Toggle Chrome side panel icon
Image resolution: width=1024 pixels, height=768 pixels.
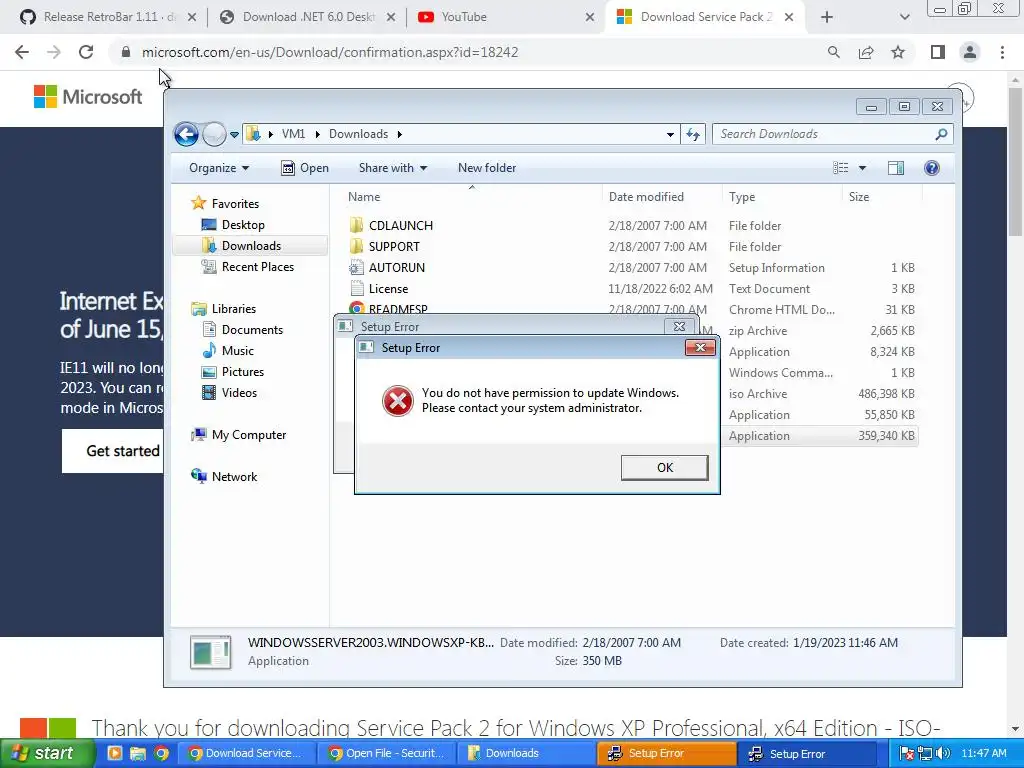coord(938,52)
